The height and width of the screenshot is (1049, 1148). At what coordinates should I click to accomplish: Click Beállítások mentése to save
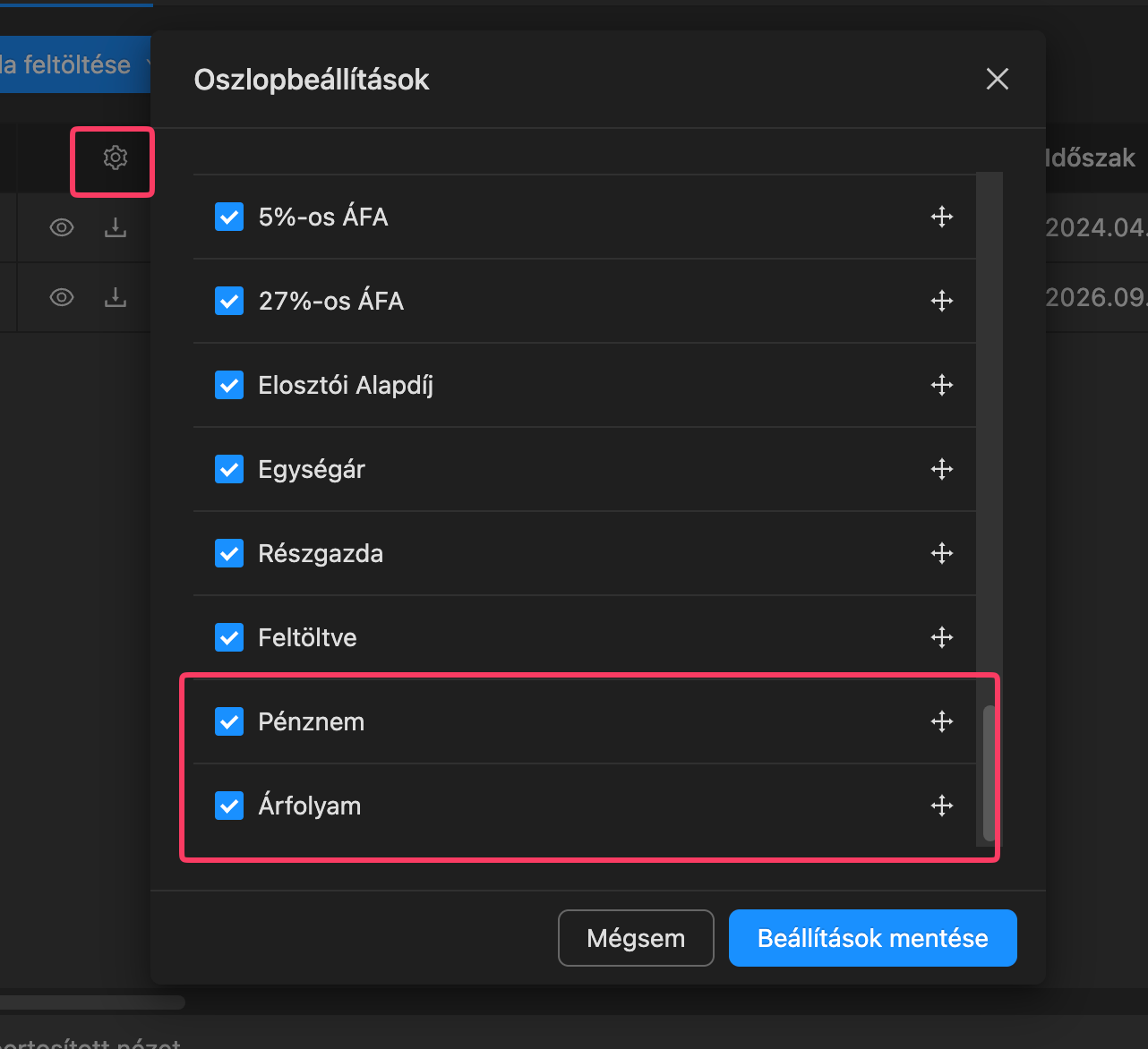(873, 938)
